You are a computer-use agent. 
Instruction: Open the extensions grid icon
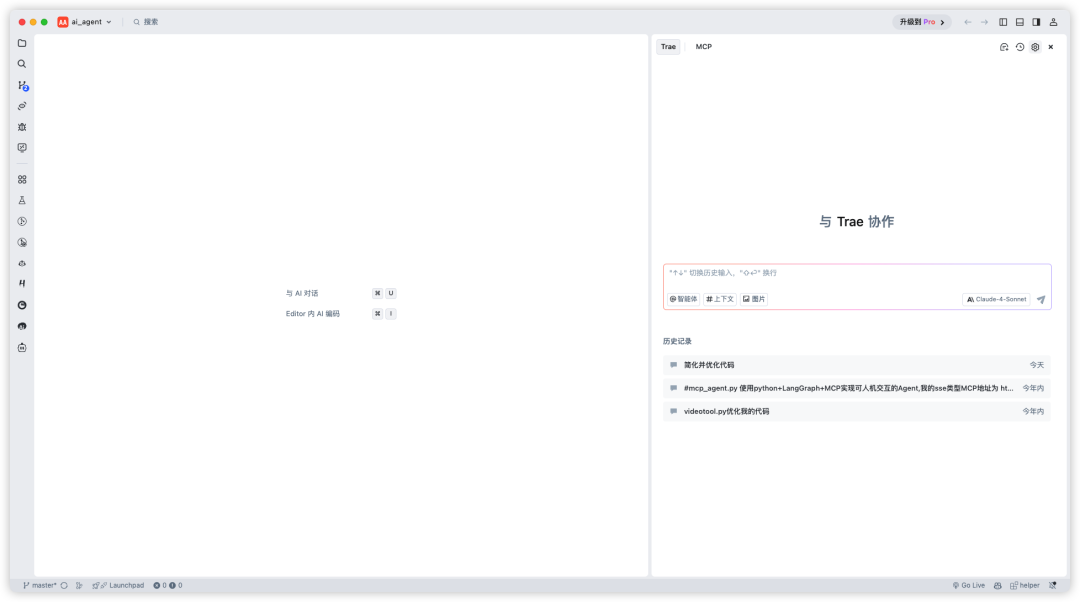point(22,179)
